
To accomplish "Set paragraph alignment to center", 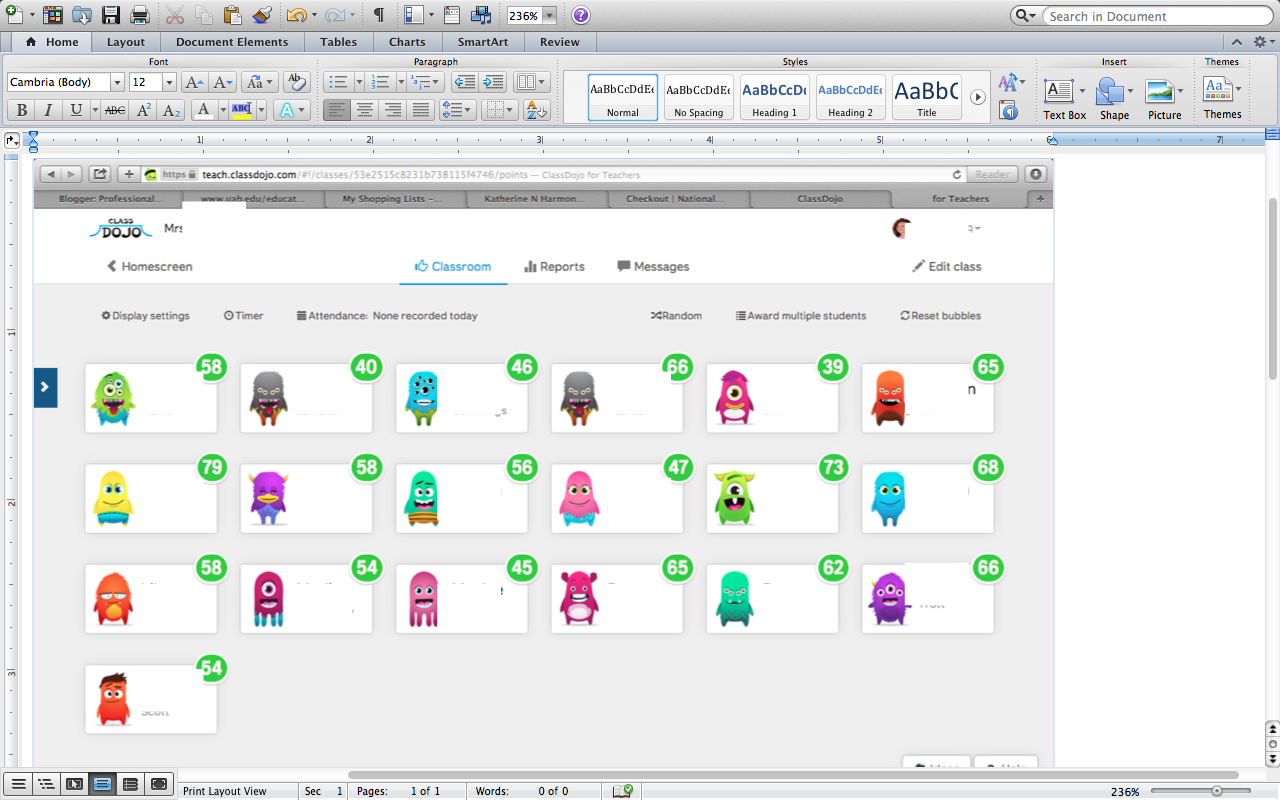I will (365, 110).
